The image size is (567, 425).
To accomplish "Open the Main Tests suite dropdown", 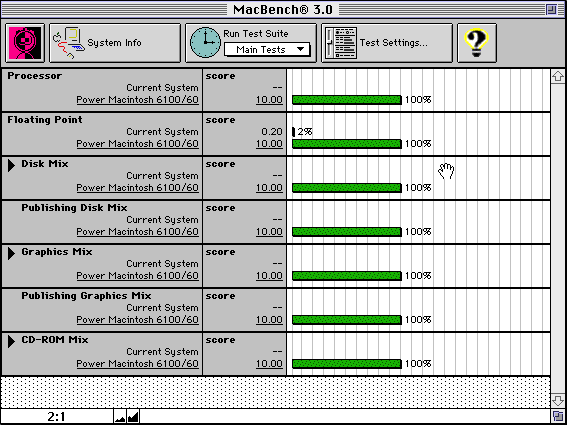I will (x=267, y=50).
